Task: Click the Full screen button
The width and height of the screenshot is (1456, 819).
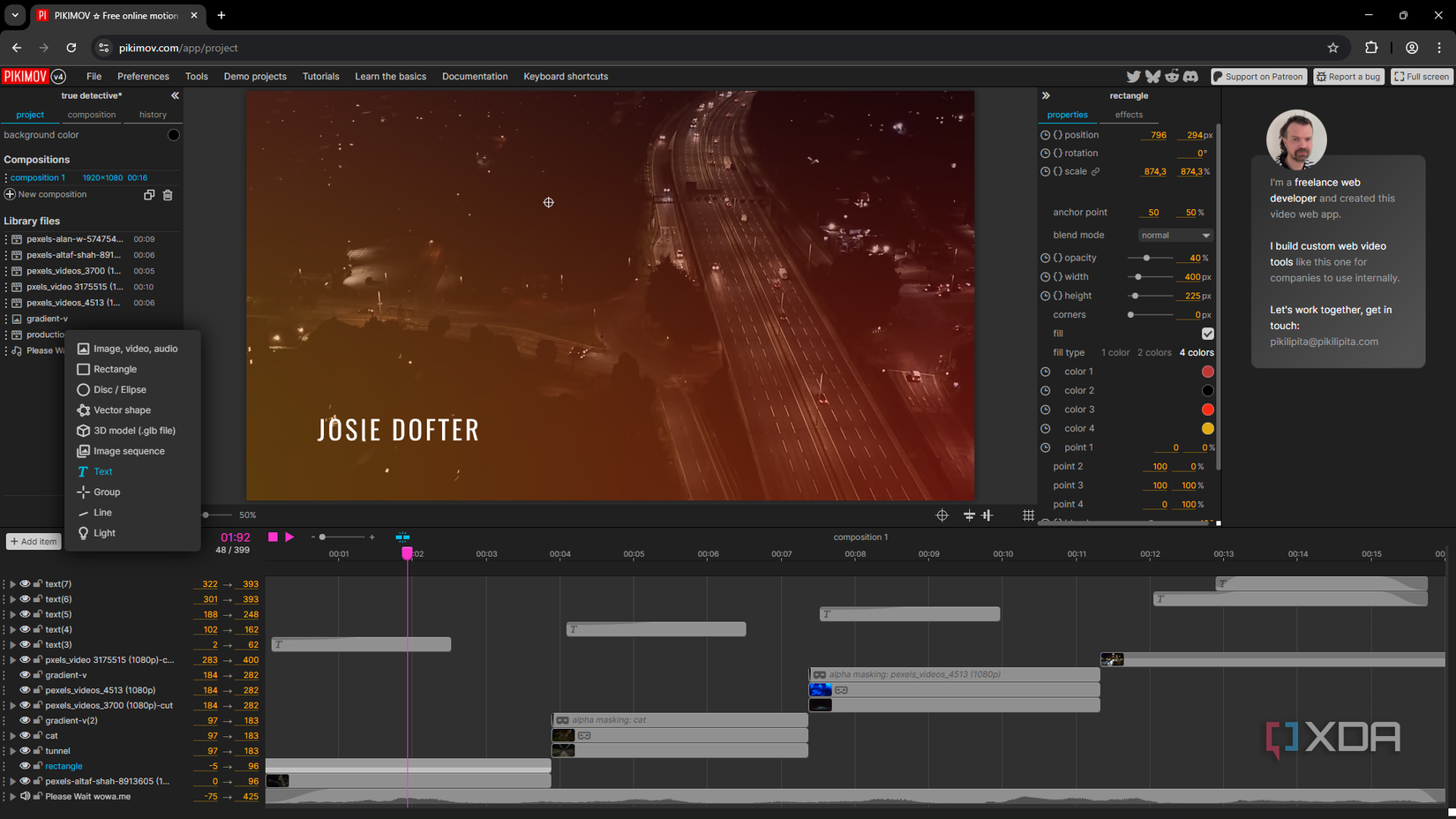Action: tap(1421, 77)
